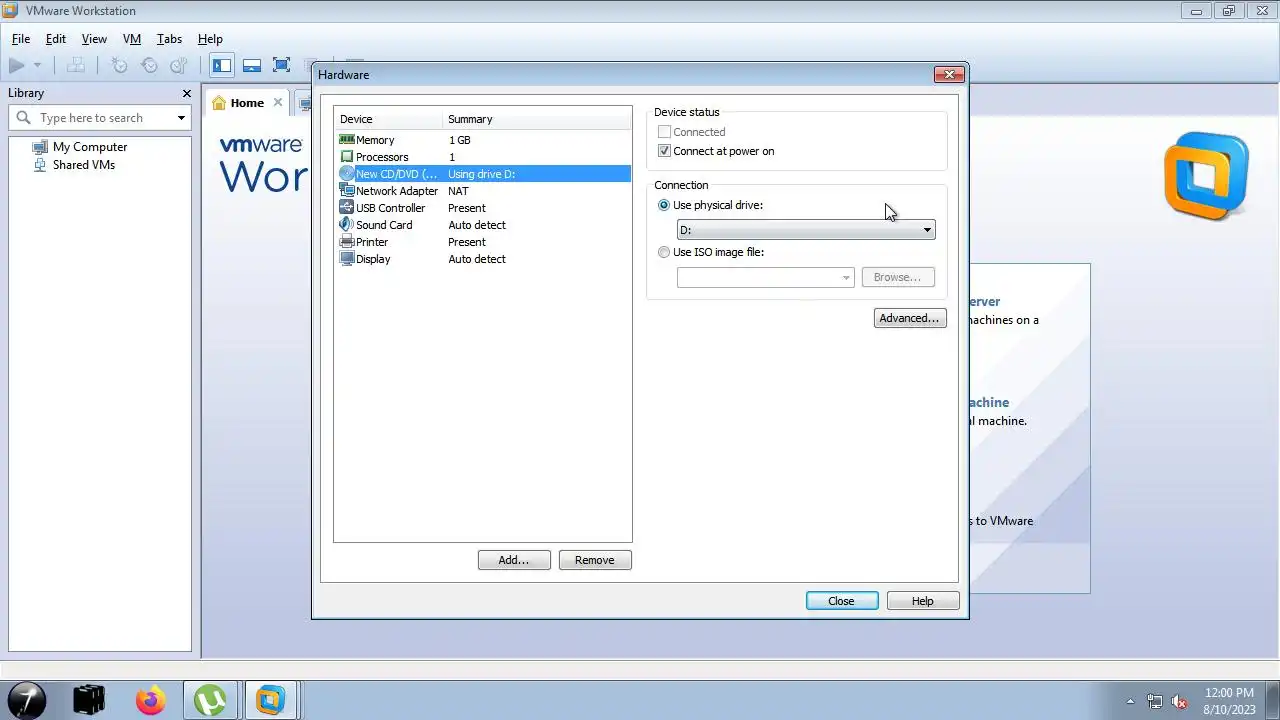Click the Device column header

(x=388, y=119)
